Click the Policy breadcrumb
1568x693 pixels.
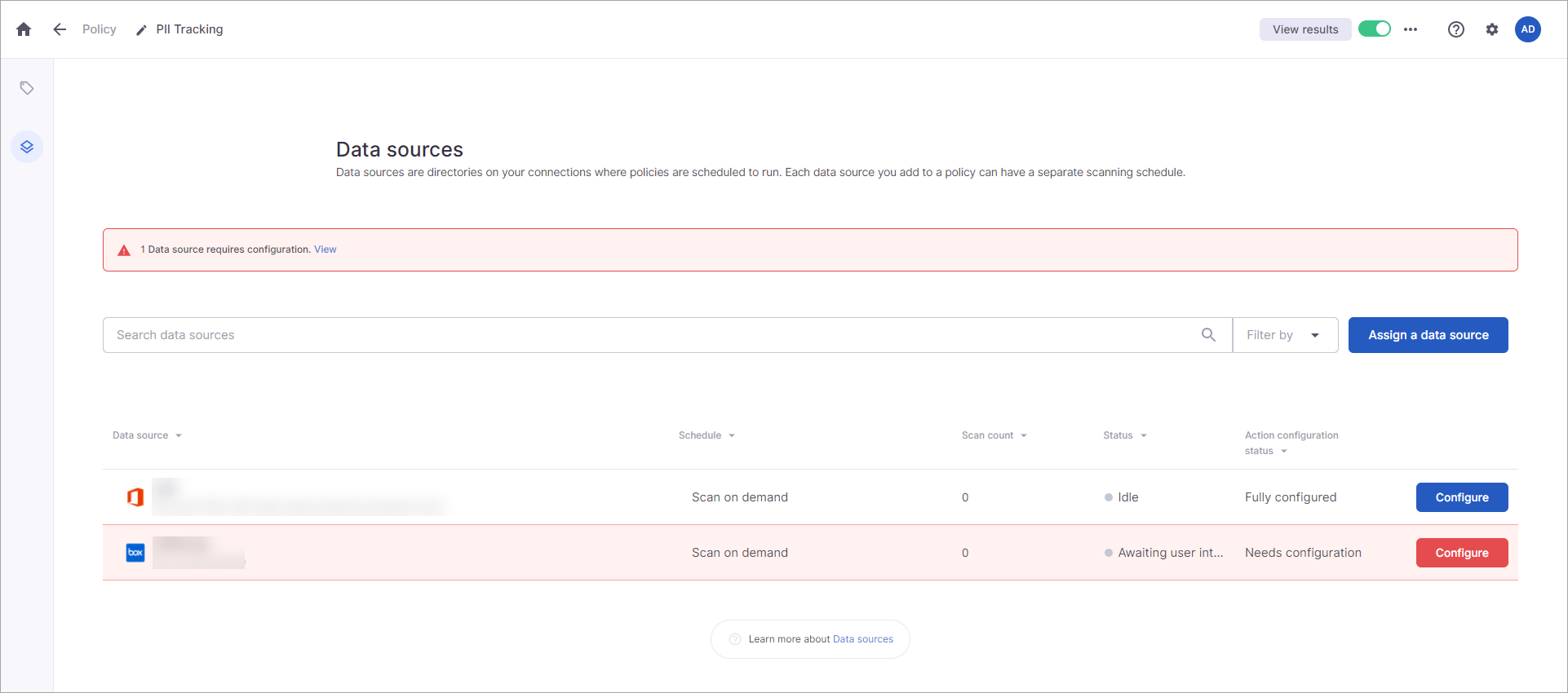point(100,29)
